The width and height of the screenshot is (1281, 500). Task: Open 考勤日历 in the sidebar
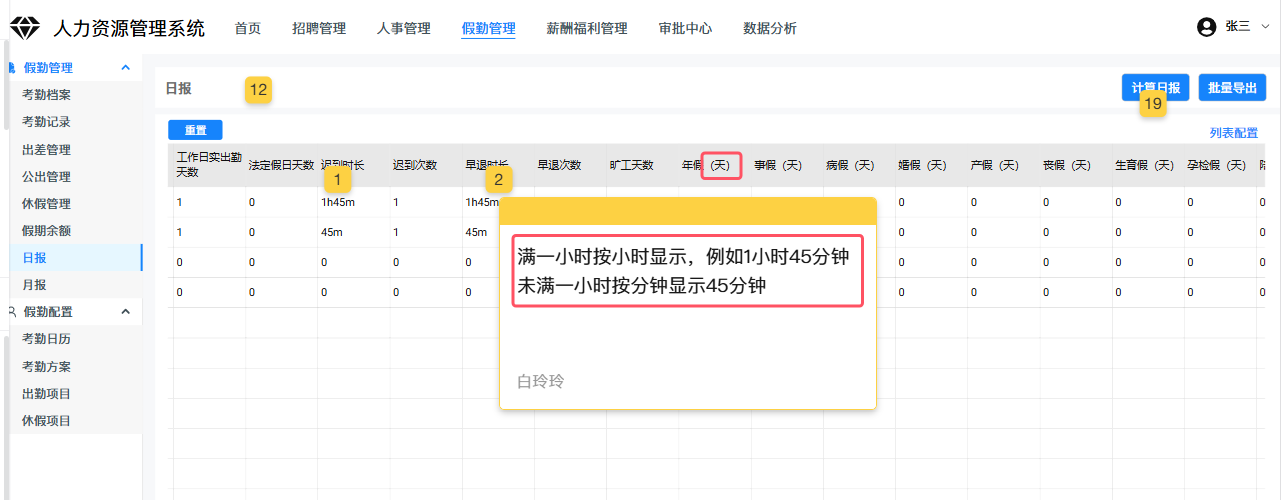point(46,339)
